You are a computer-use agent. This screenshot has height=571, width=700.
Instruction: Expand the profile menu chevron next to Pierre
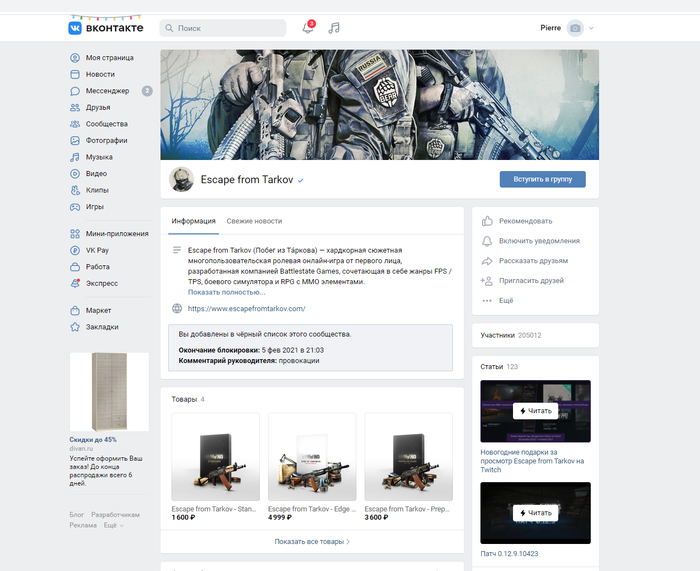(x=591, y=28)
